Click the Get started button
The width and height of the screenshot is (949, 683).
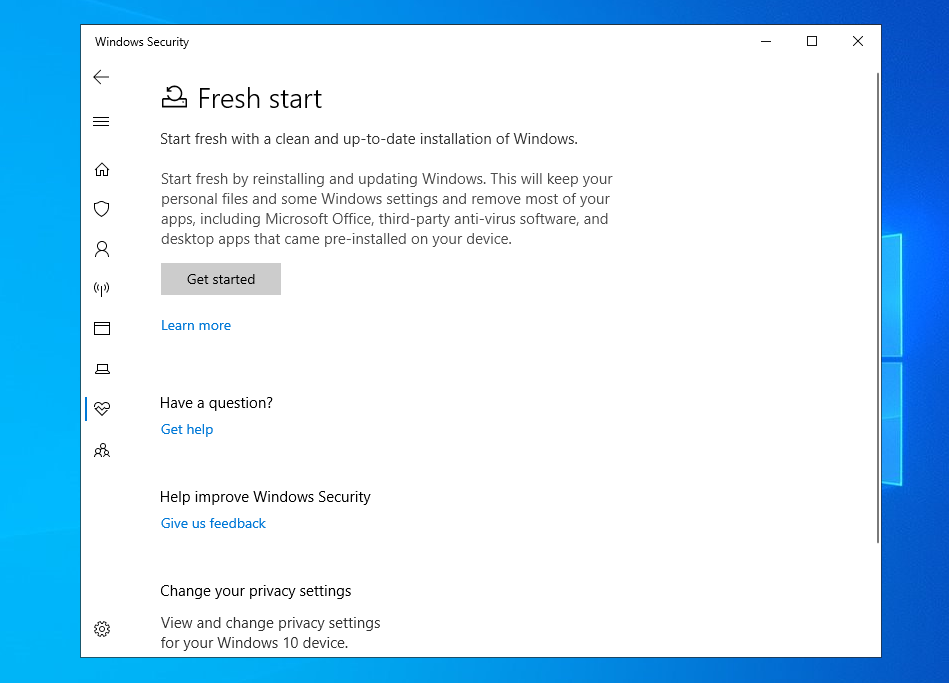point(221,279)
